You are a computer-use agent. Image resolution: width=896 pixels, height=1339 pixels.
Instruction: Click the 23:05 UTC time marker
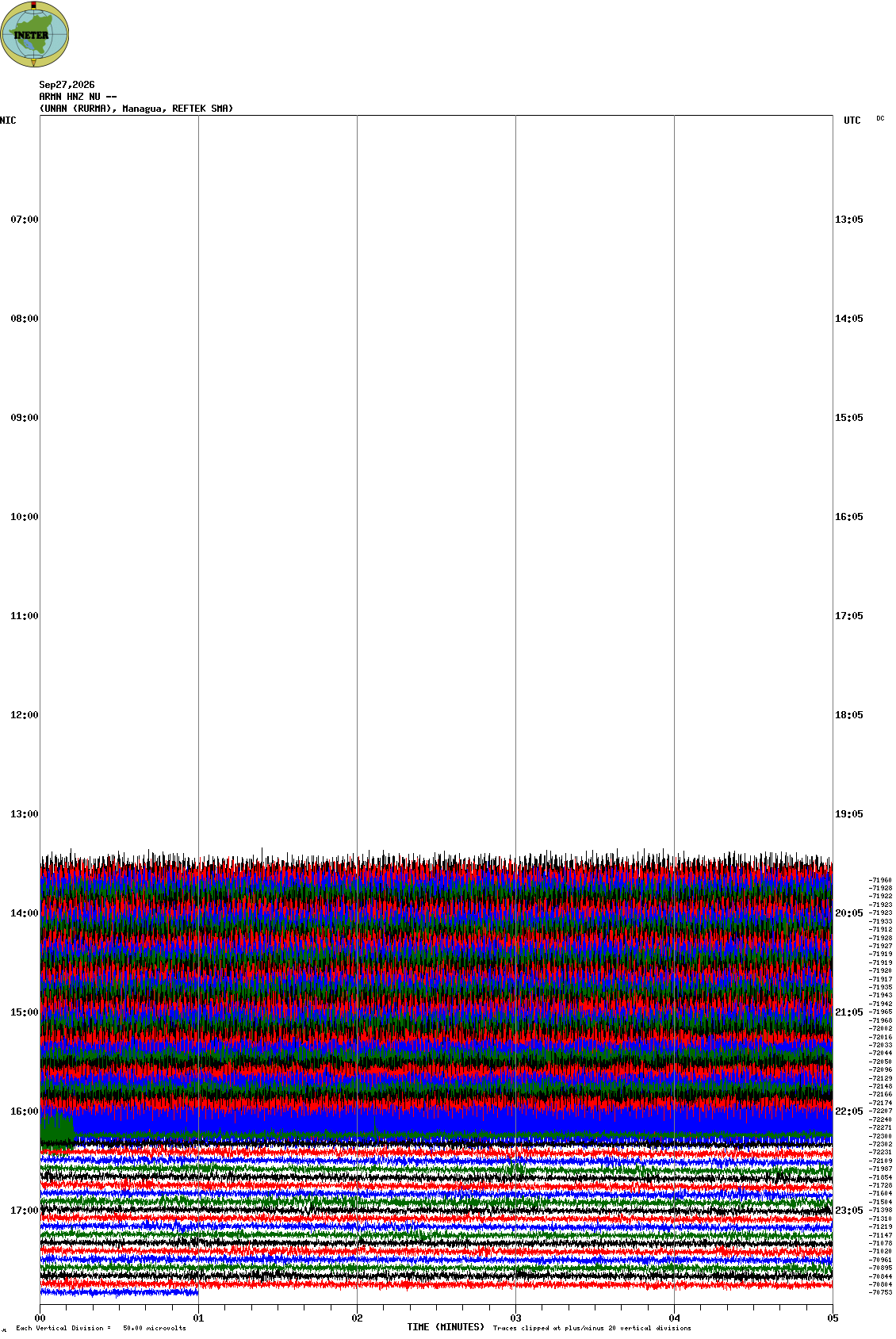[x=849, y=1211]
